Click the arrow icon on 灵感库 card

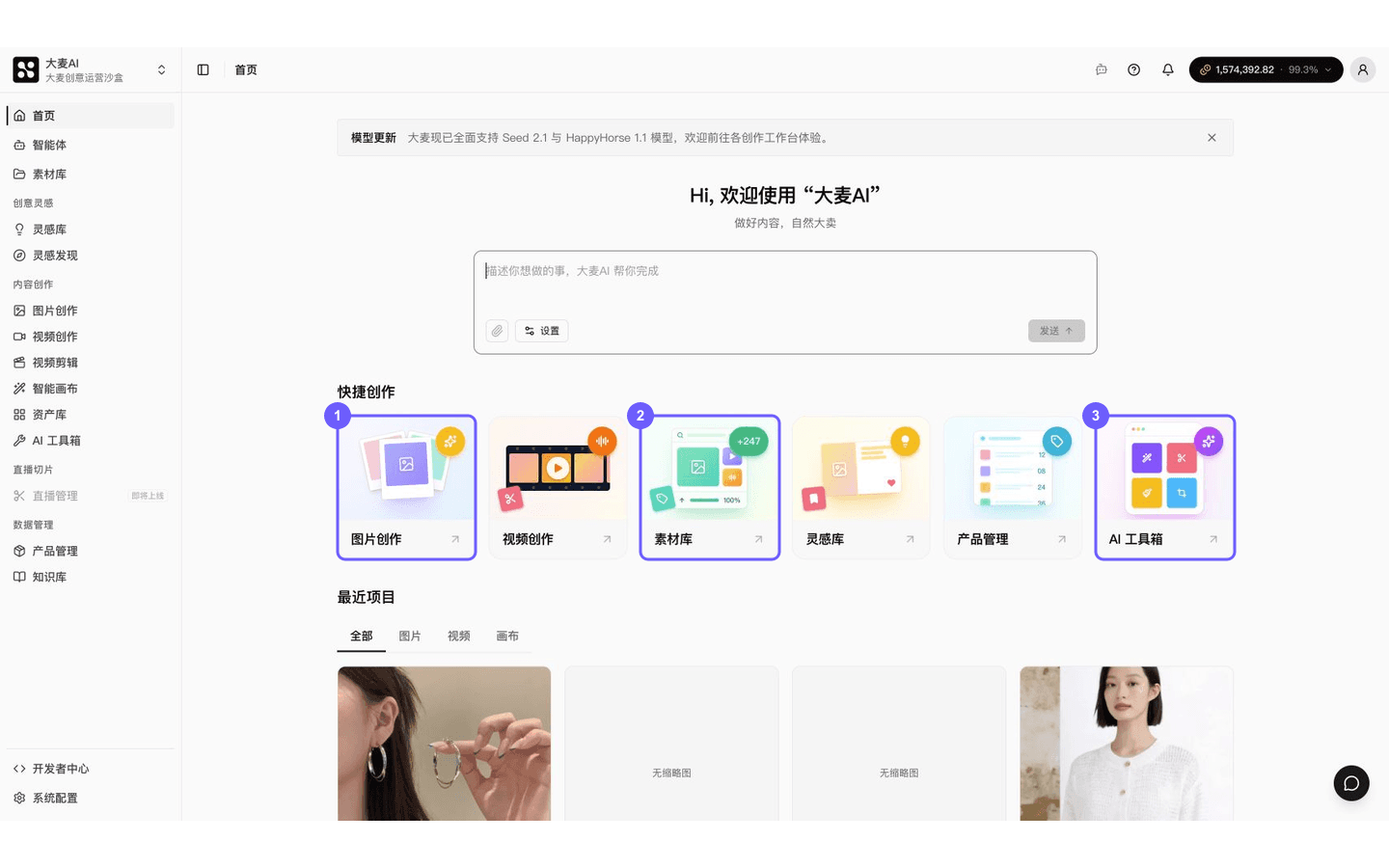pyautogui.click(x=910, y=539)
